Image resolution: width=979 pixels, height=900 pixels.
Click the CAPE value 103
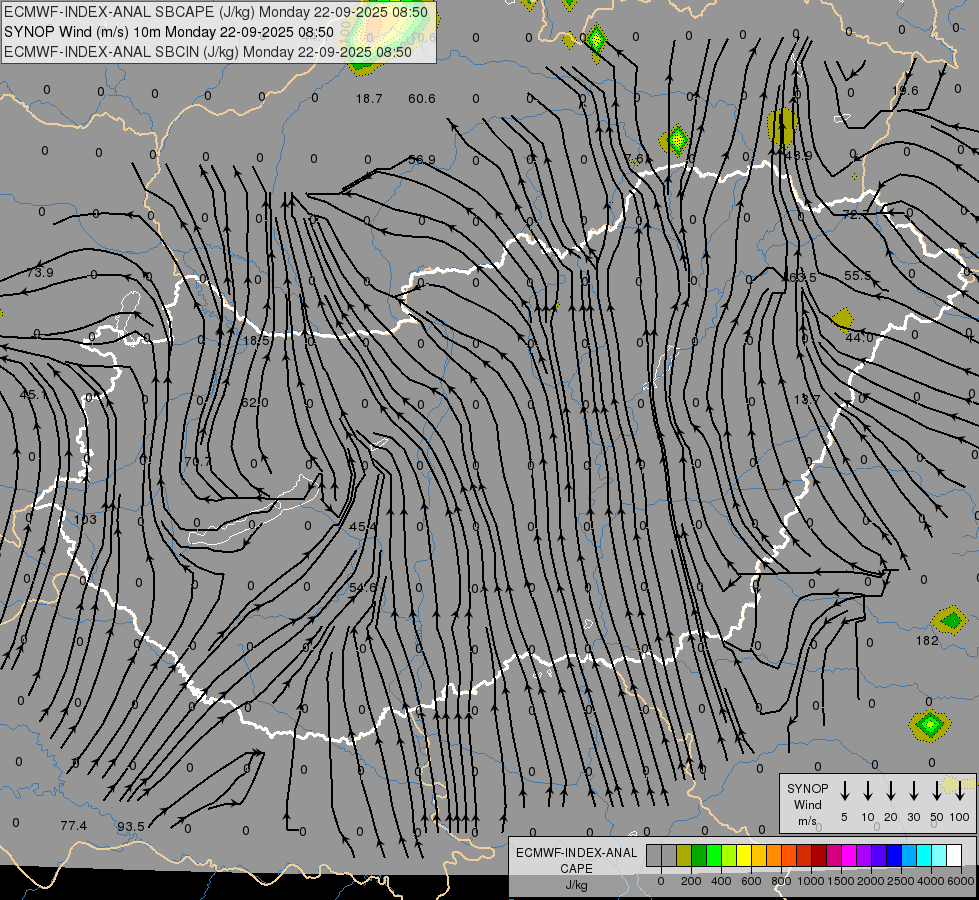tap(86, 520)
